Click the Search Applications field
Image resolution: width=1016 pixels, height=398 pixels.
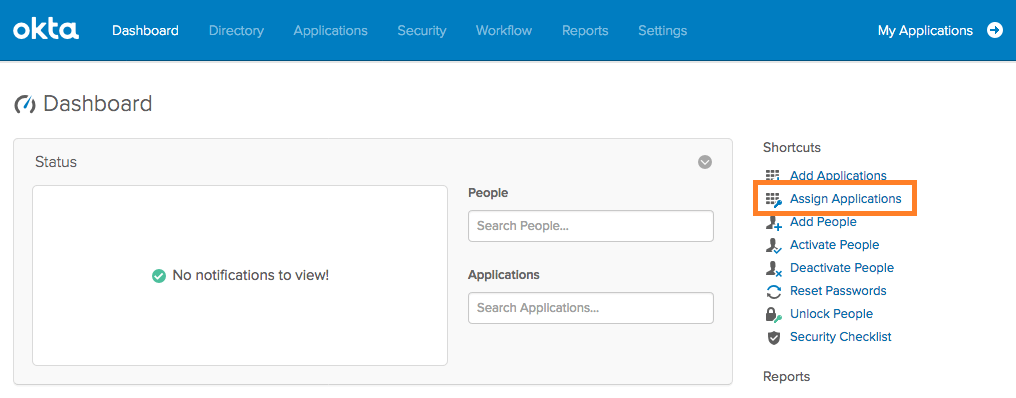click(591, 308)
